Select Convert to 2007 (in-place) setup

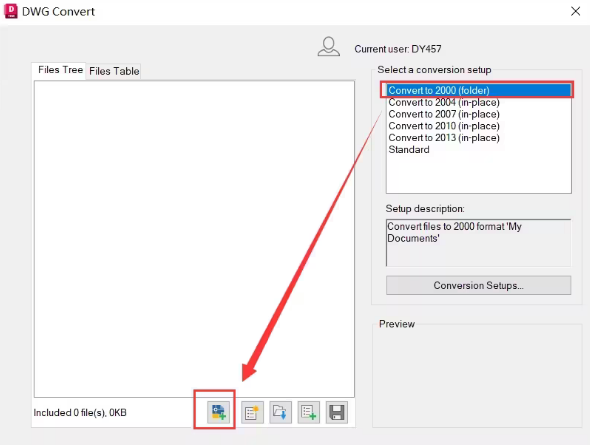(444, 114)
